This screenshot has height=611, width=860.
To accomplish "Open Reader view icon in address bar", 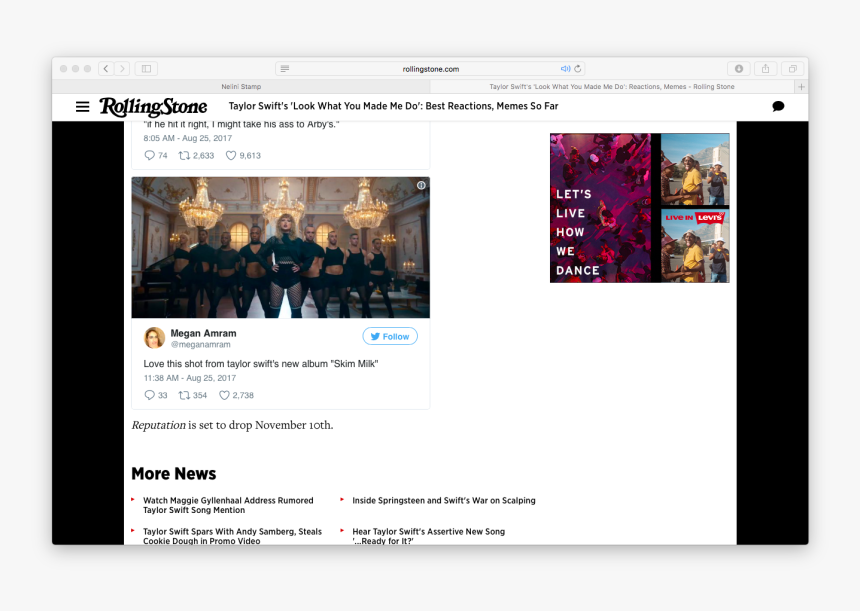I will coord(285,69).
